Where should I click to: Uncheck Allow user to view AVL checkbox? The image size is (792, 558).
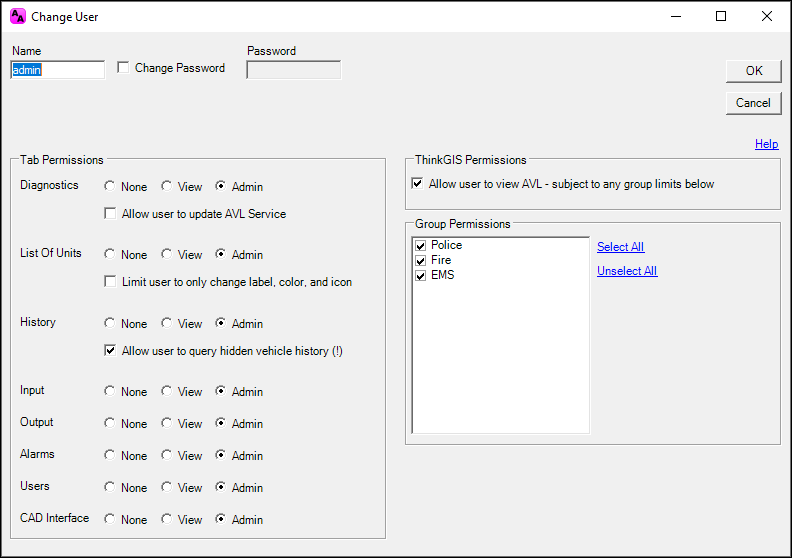tap(417, 183)
